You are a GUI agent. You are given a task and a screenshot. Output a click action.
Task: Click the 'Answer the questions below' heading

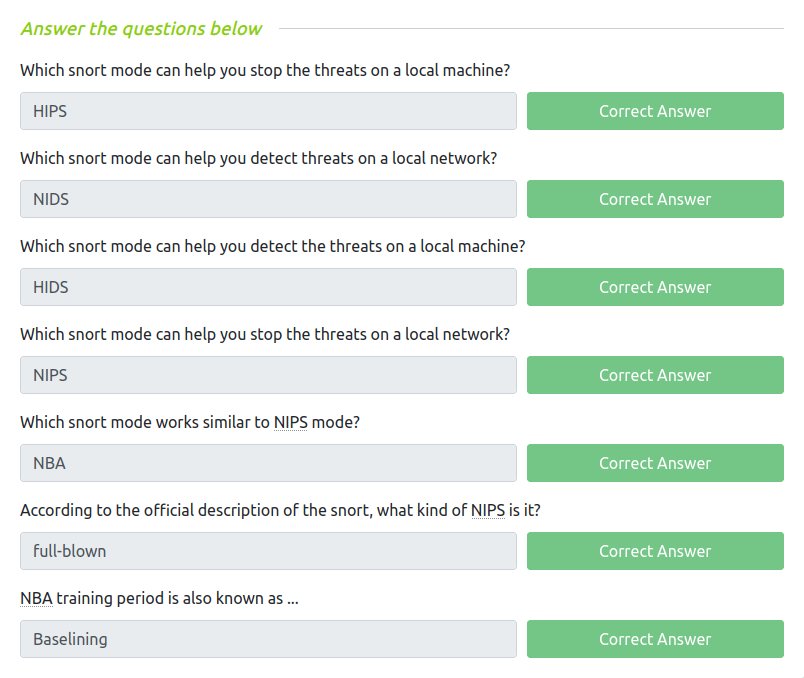coord(141,28)
